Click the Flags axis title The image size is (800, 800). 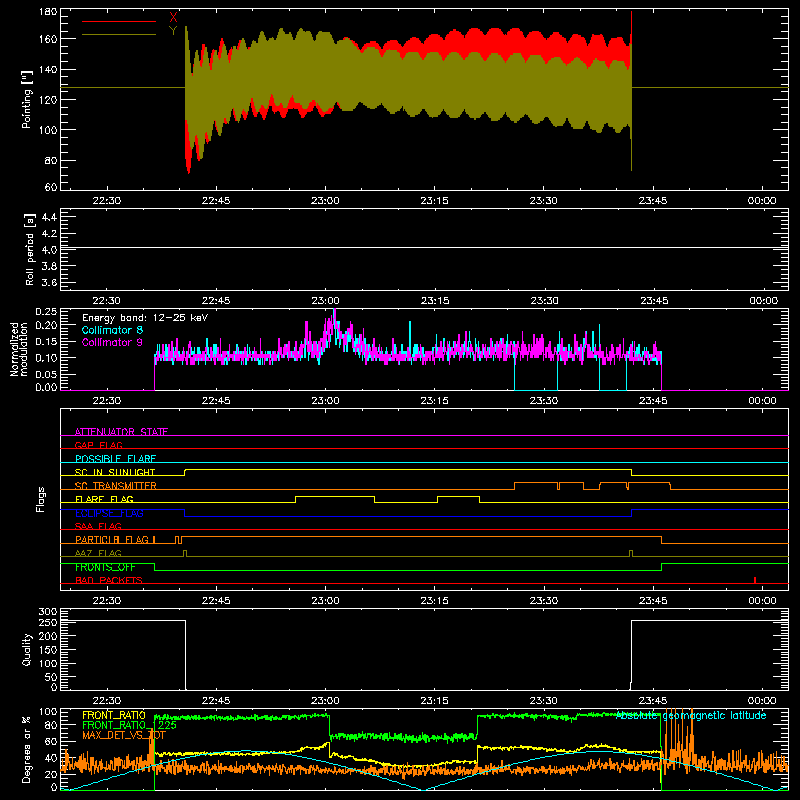pos(41,499)
